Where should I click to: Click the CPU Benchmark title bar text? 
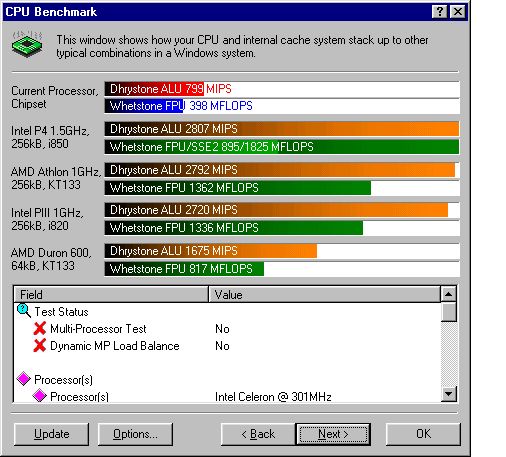(51, 12)
